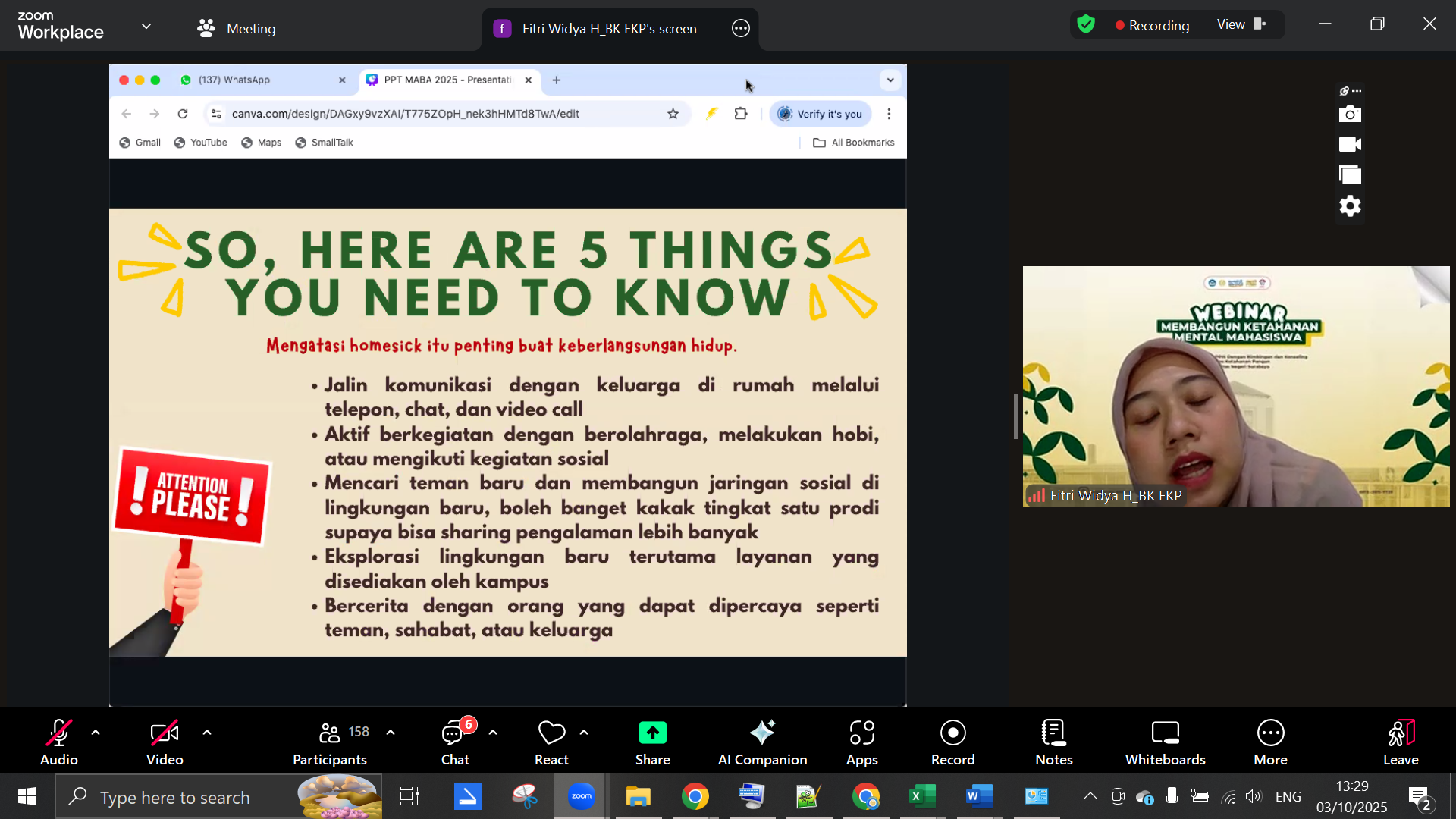Click the View layout button
The width and height of the screenshot is (1456, 819).
(x=1241, y=24)
